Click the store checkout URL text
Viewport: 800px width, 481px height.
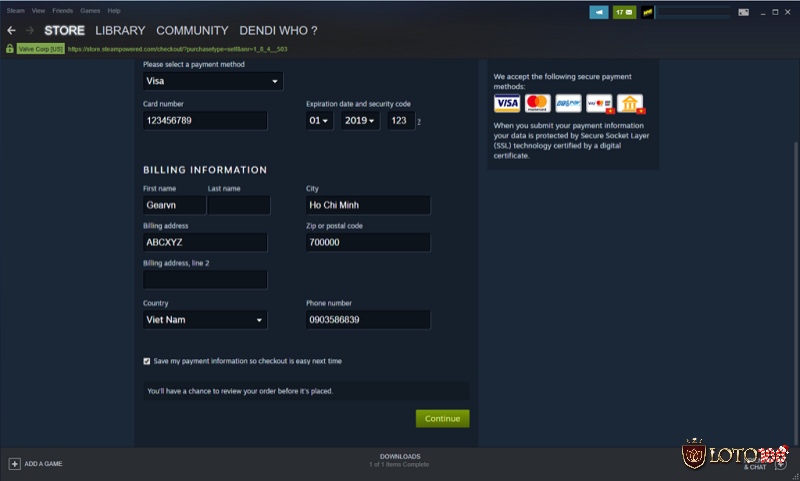point(178,49)
